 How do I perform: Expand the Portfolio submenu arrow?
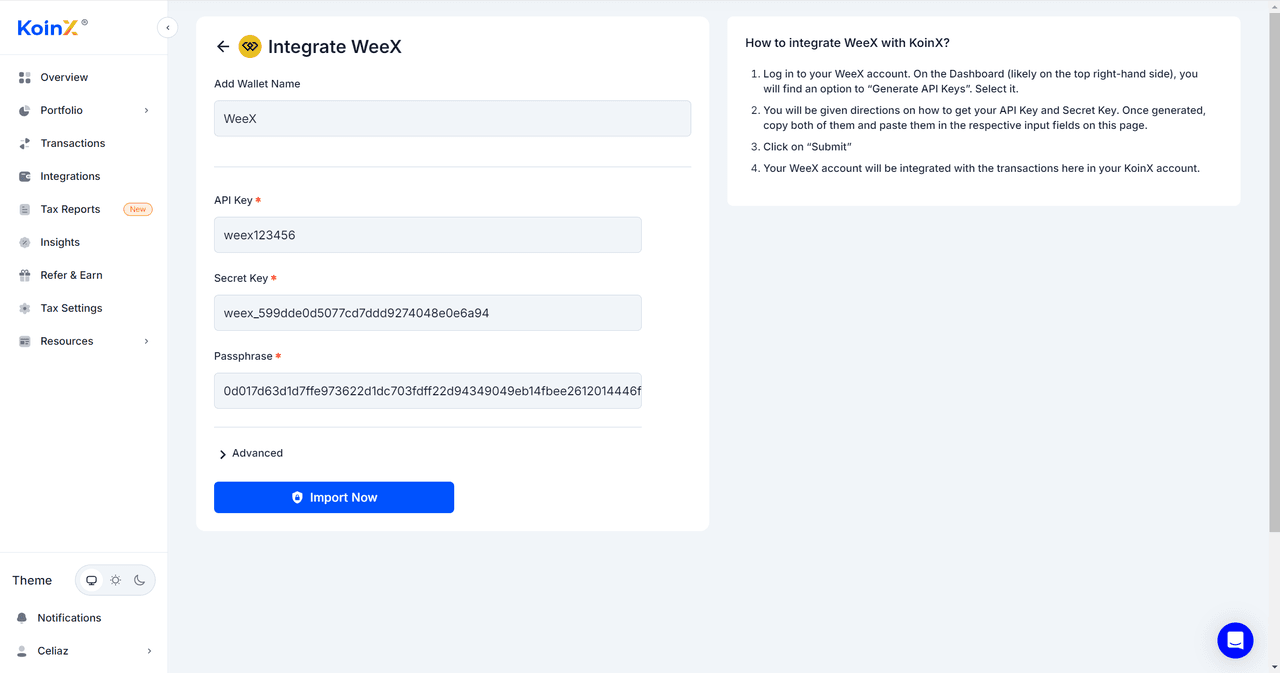147,110
